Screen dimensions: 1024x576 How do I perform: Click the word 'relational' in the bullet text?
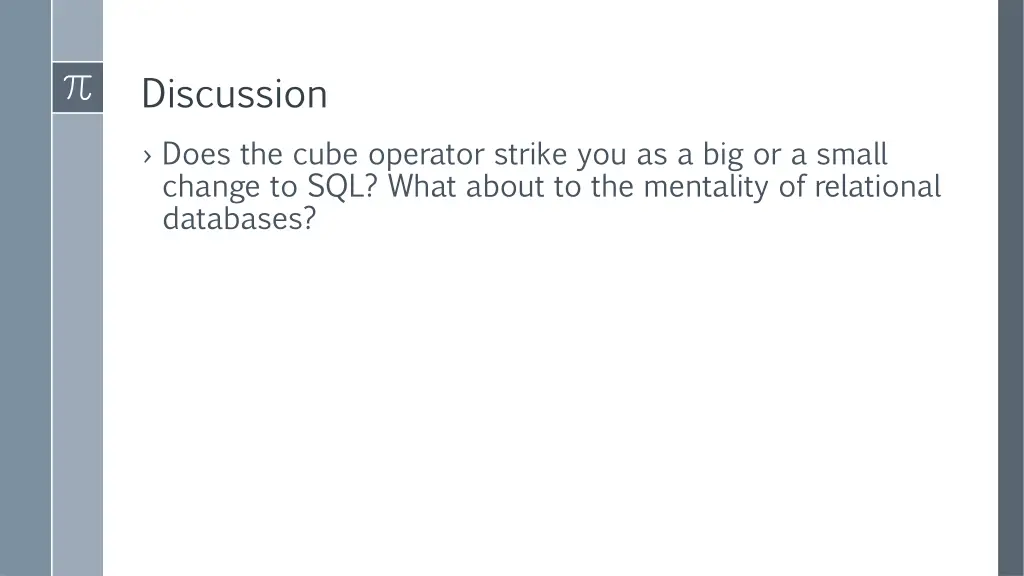[878, 186]
